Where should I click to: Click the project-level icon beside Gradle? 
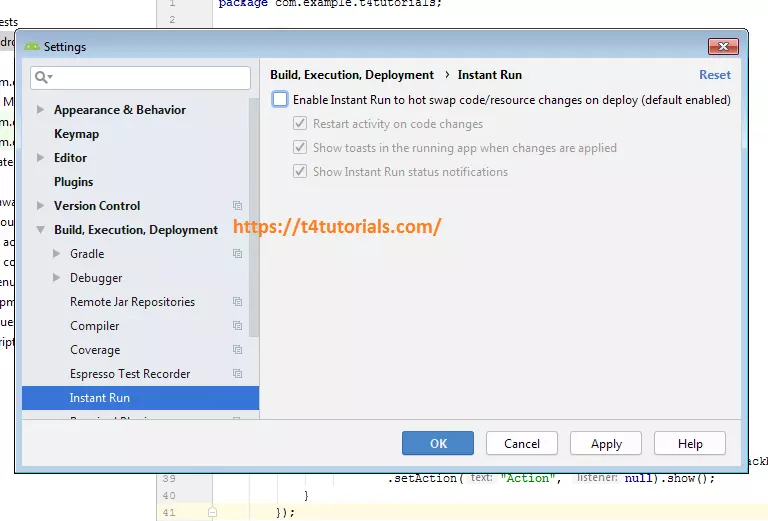tap(237, 254)
